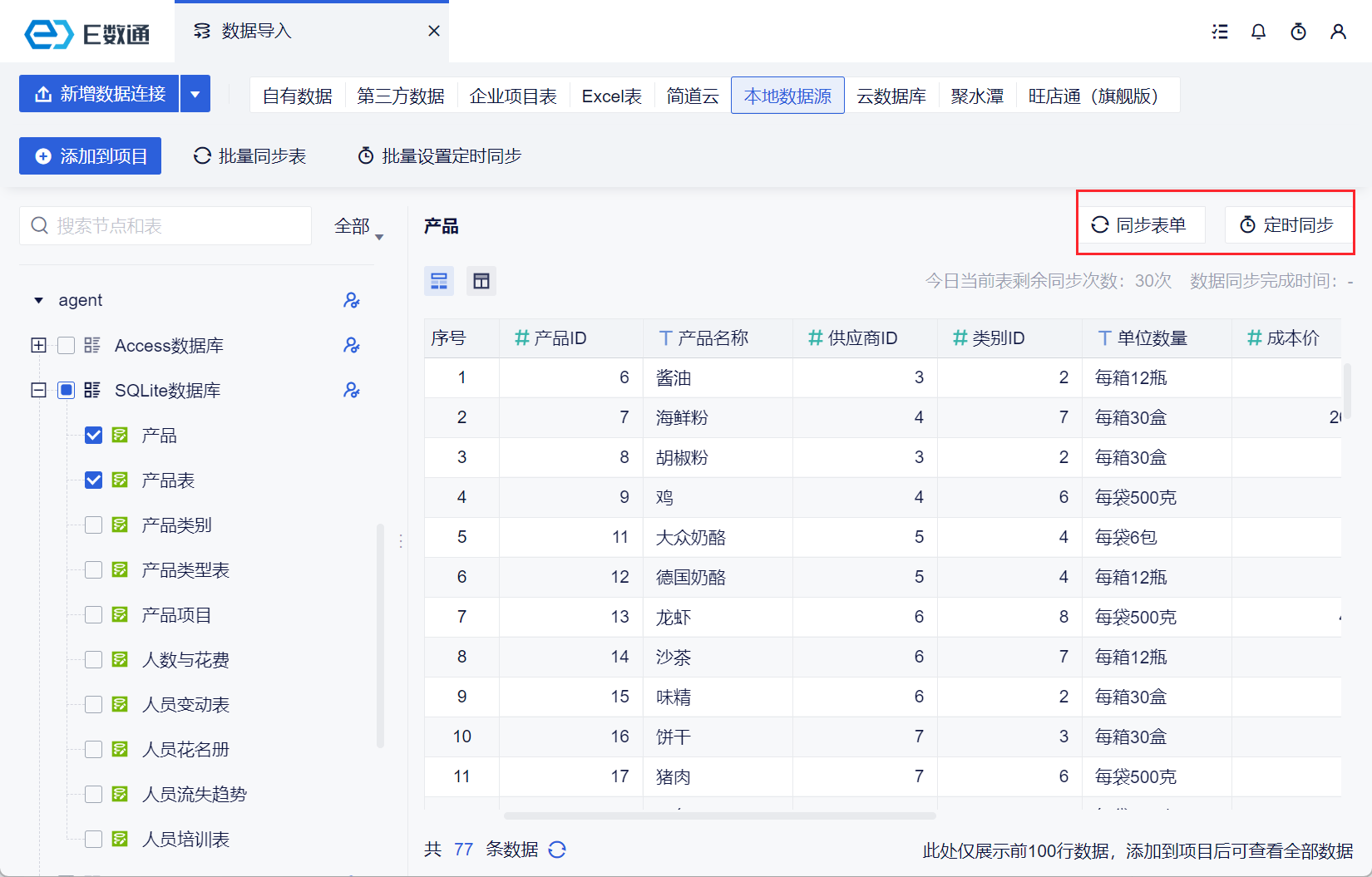Click the 产品名称 column header
This screenshot has height=877, width=1372.
[x=718, y=338]
